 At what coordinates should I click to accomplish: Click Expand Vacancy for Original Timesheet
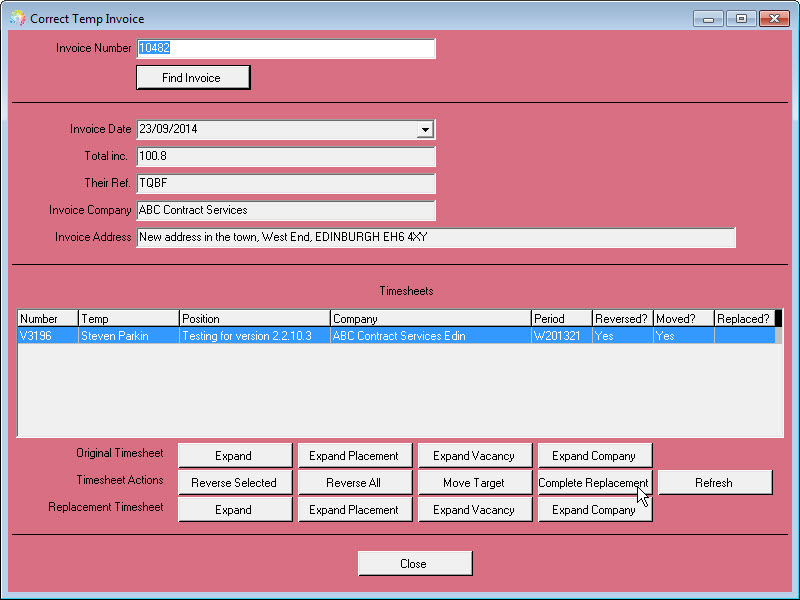474,456
